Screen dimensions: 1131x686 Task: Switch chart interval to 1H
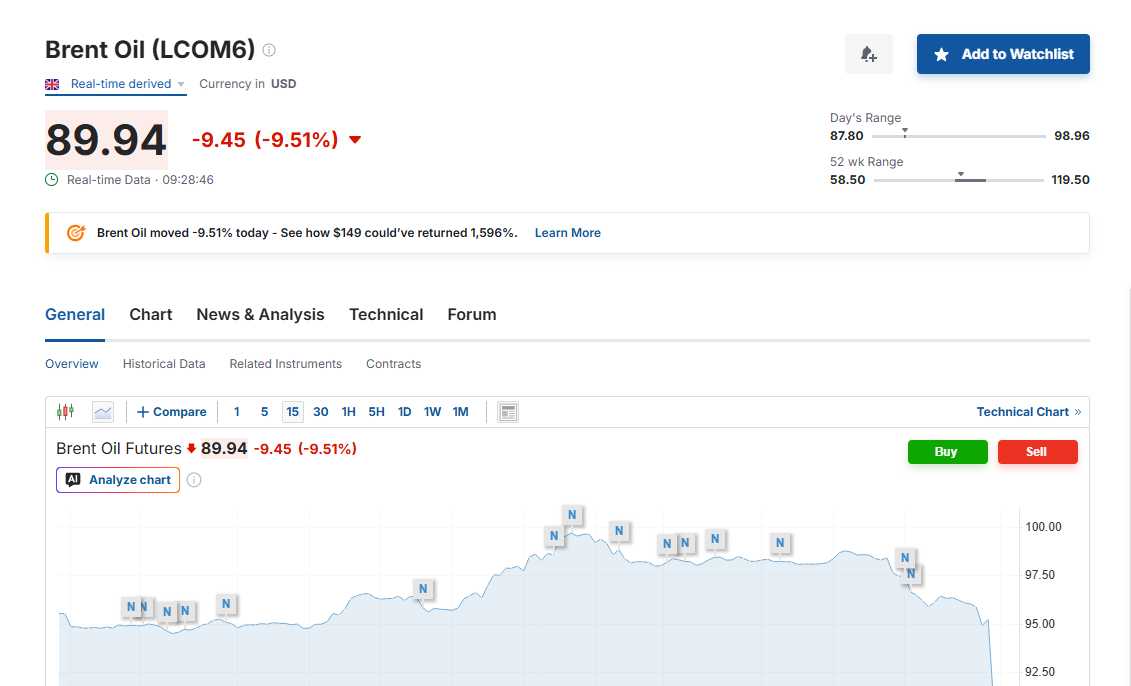pos(348,412)
